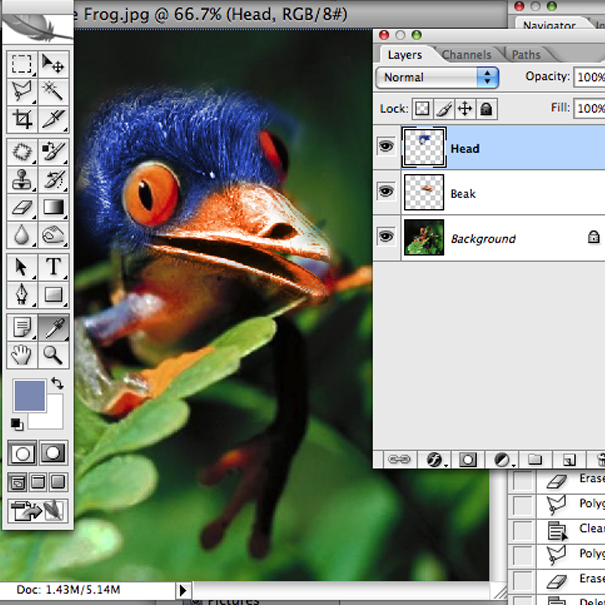Select the Magic Wand tool
The width and height of the screenshot is (605, 605).
pyautogui.click(x=53, y=92)
